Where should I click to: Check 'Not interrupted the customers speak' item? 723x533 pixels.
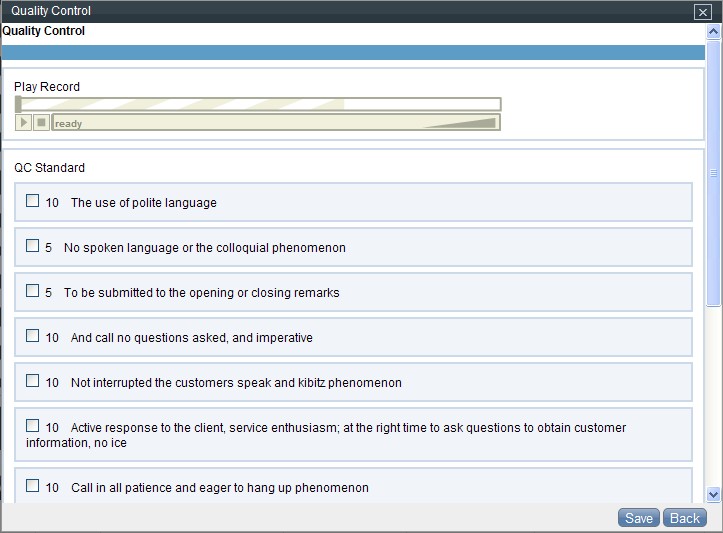point(33,381)
